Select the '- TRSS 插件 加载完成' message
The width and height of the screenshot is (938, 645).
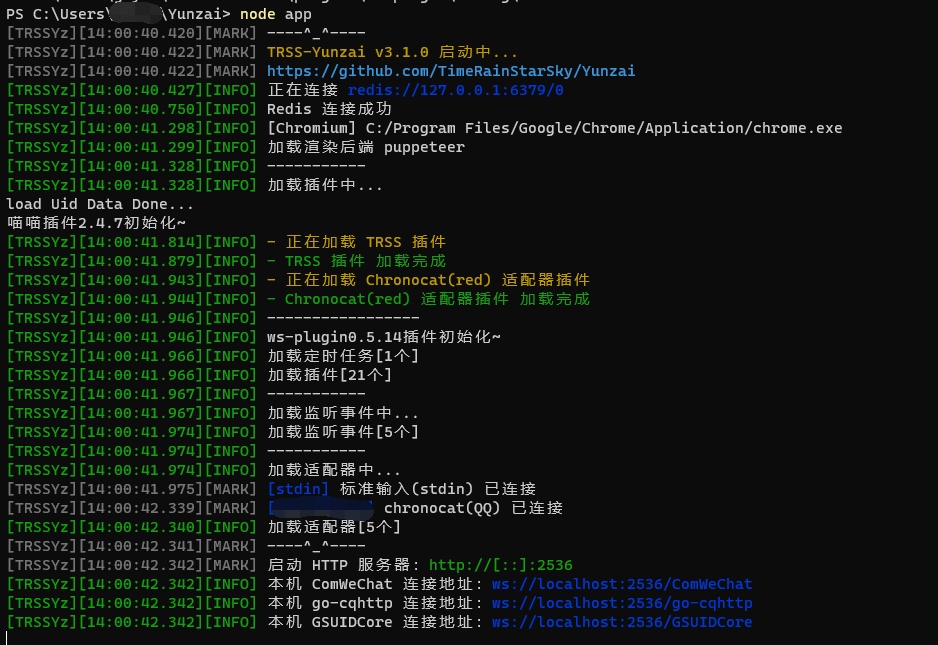(357, 261)
